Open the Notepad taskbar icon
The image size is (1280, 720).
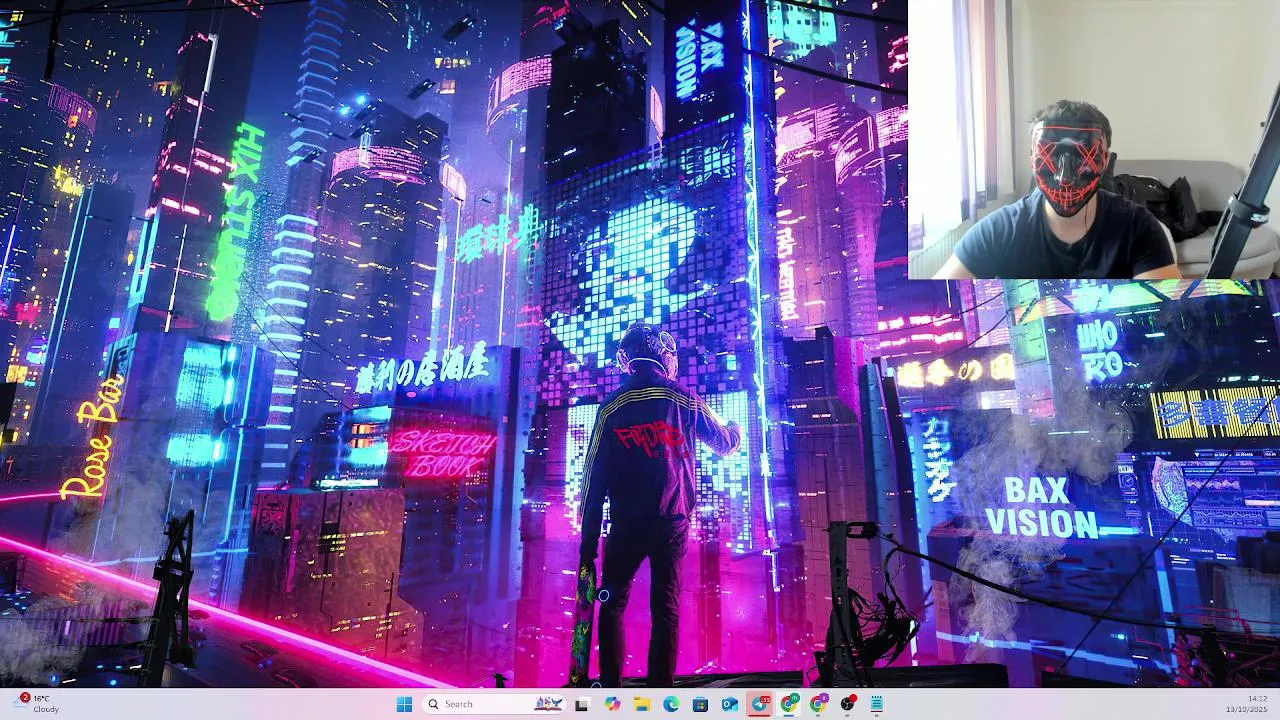877,704
